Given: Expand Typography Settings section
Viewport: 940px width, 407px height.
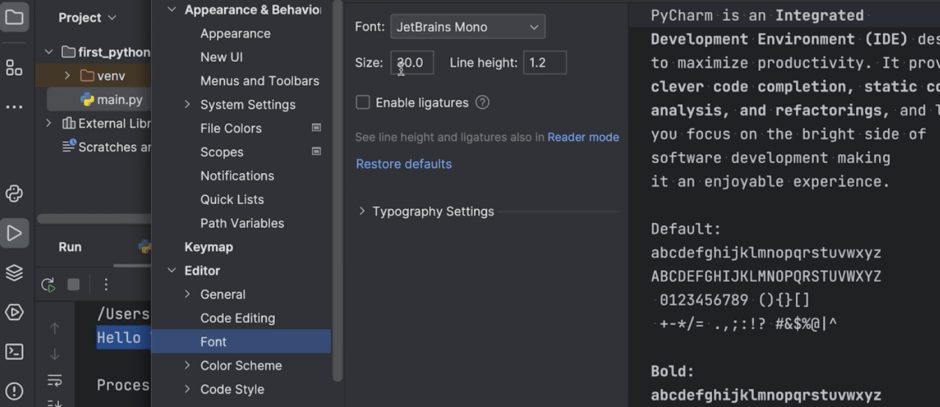Looking at the screenshot, I should [x=362, y=211].
